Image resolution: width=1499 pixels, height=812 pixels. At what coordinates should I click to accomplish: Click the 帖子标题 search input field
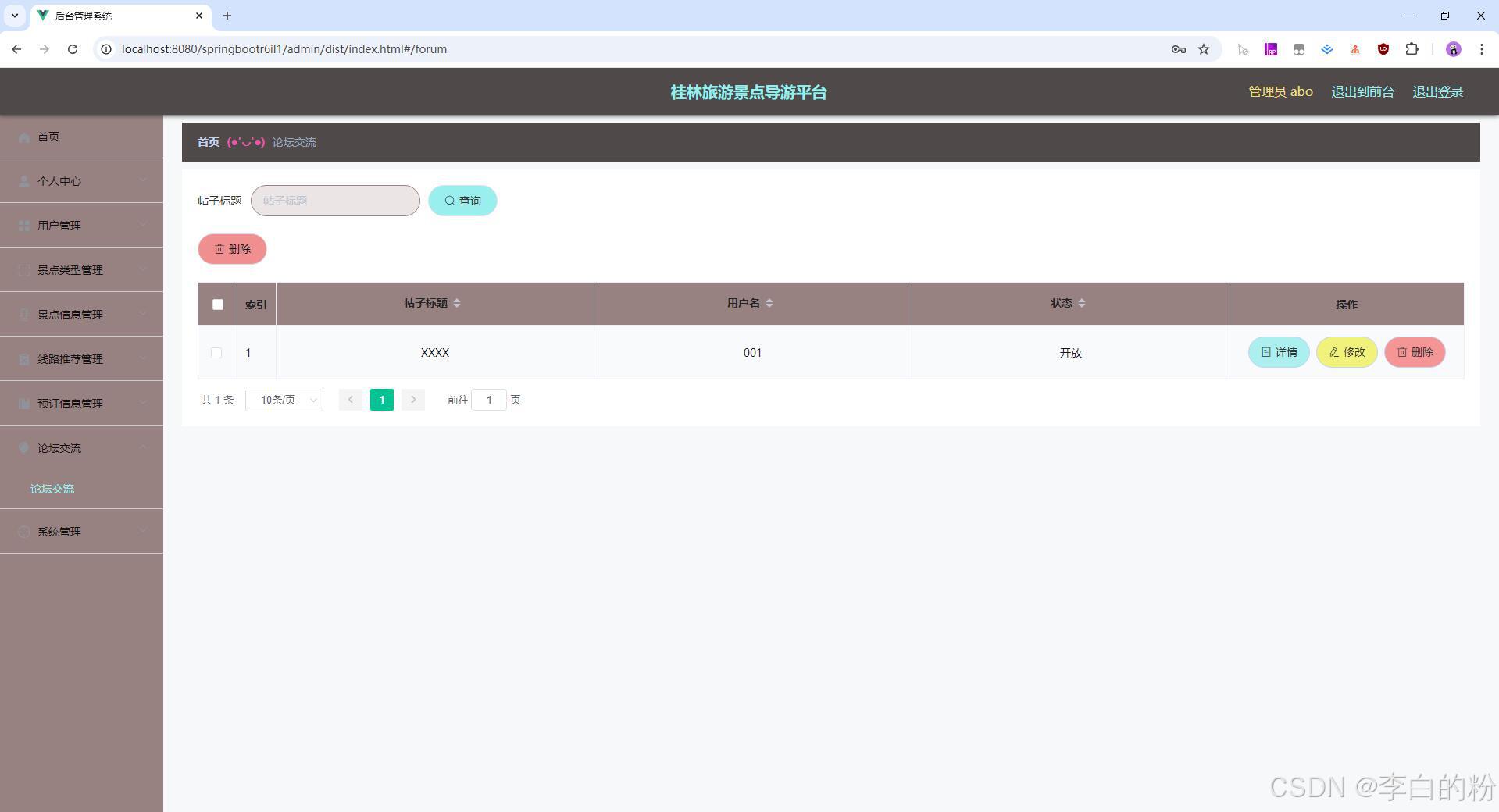pyautogui.click(x=335, y=201)
